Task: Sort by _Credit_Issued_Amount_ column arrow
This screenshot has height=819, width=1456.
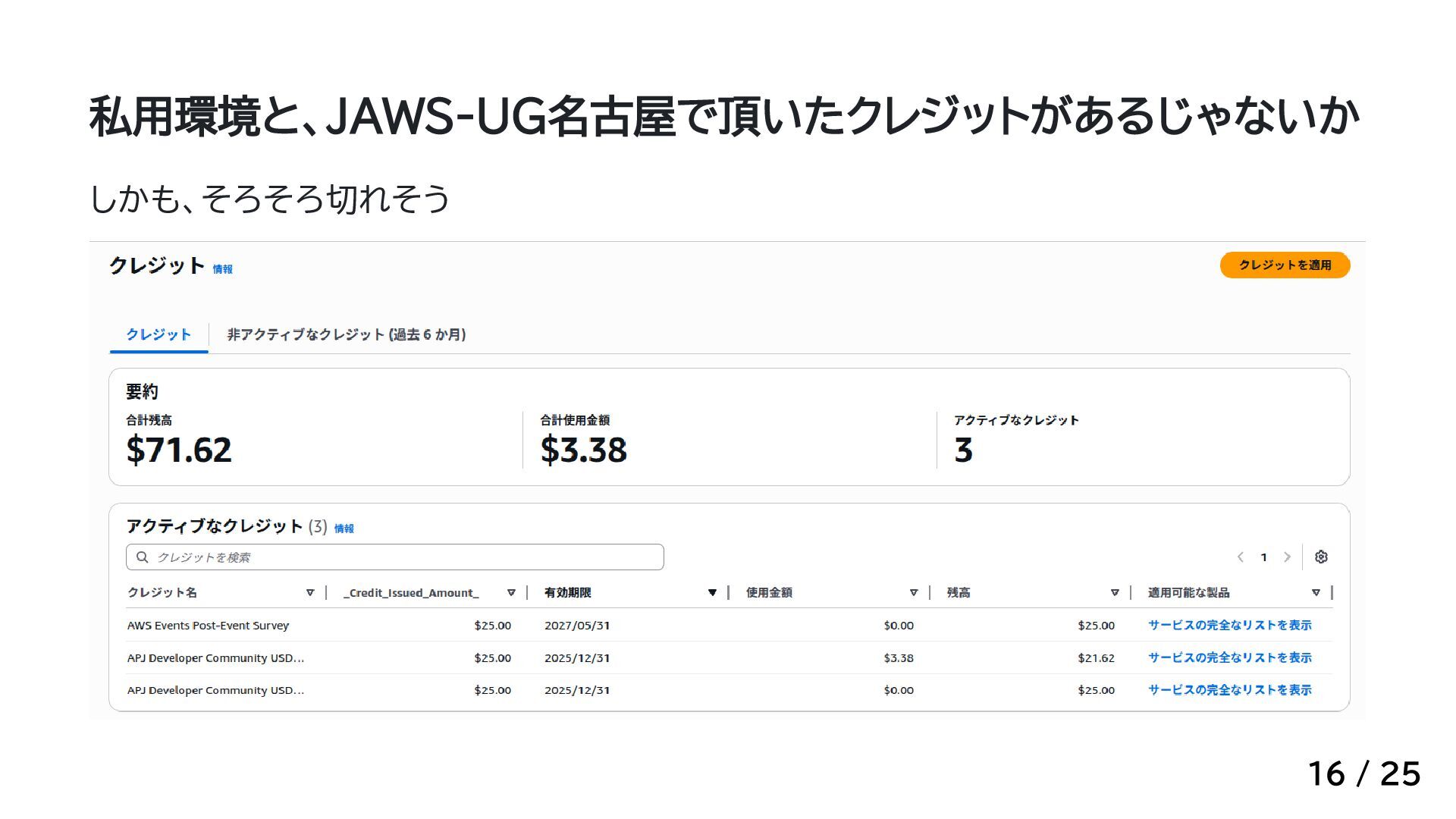Action: coord(511,592)
